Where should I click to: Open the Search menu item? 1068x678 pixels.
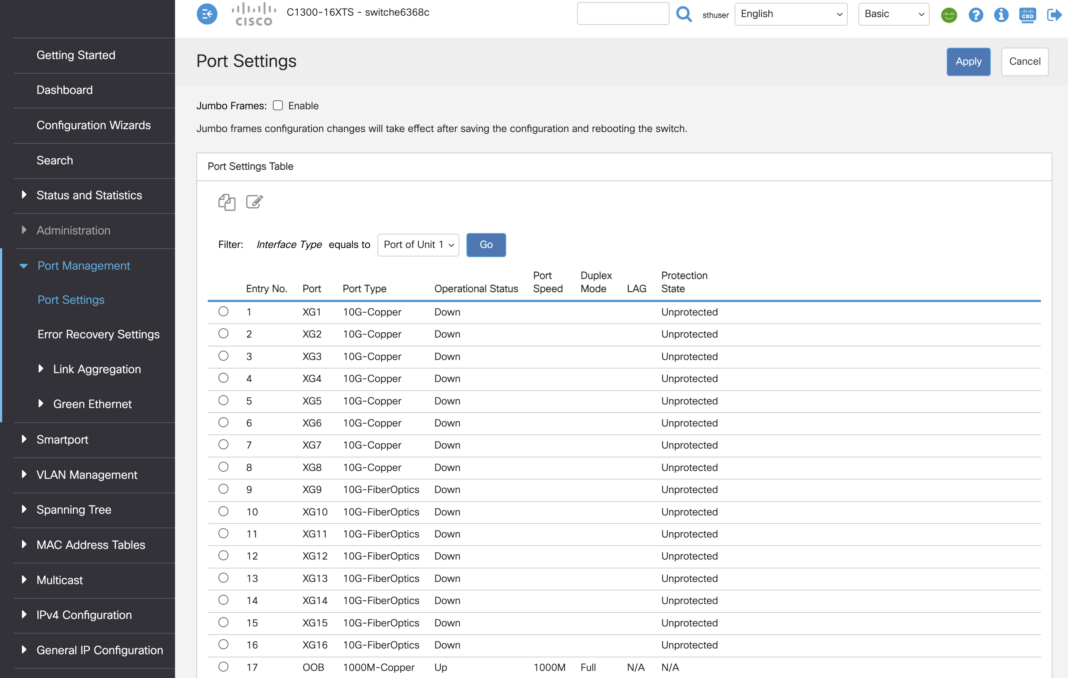click(x=54, y=161)
